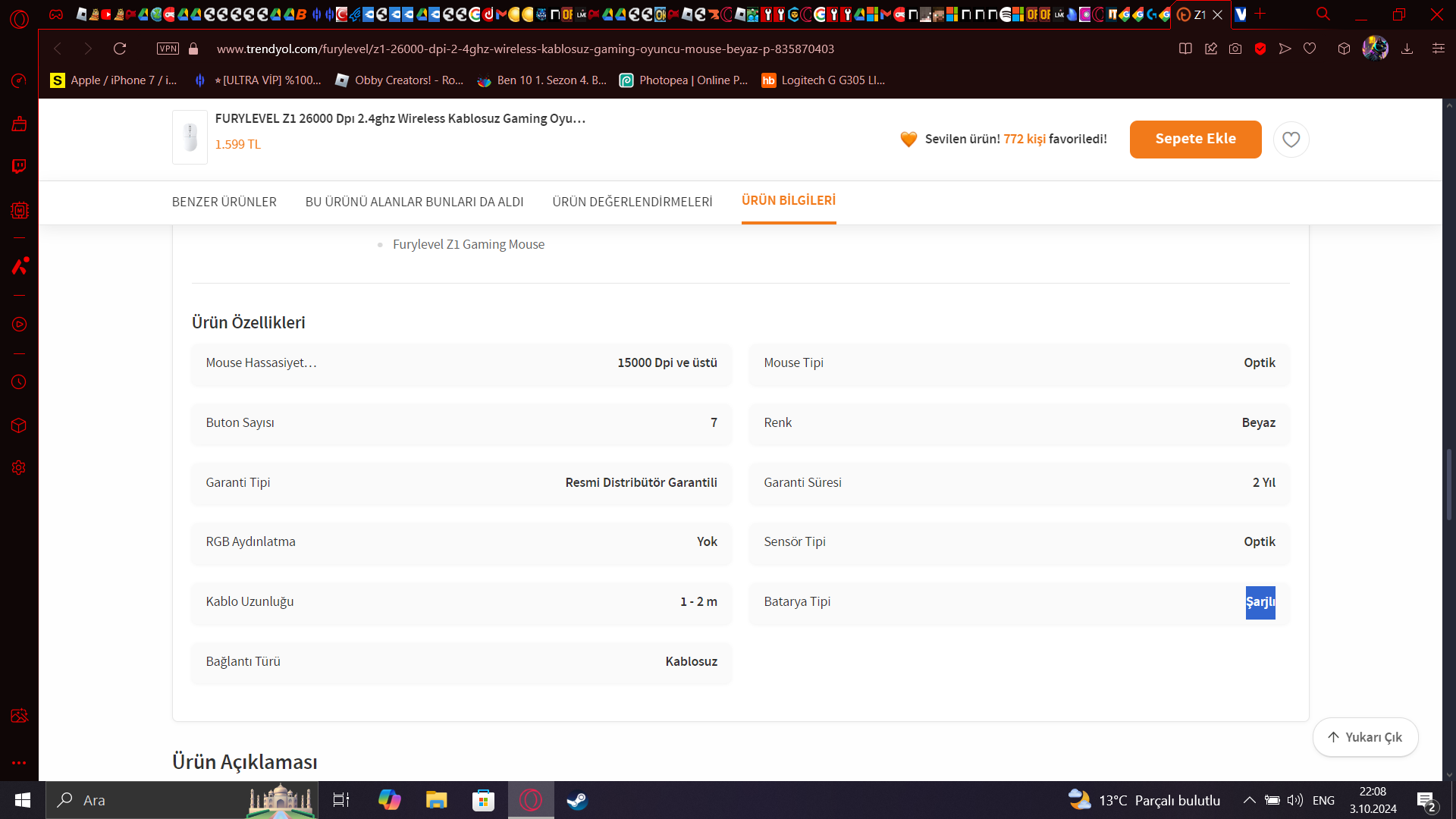This screenshot has height=819, width=1456.
Task: Click the Yukarı Çık button
Action: click(x=1365, y=737)
